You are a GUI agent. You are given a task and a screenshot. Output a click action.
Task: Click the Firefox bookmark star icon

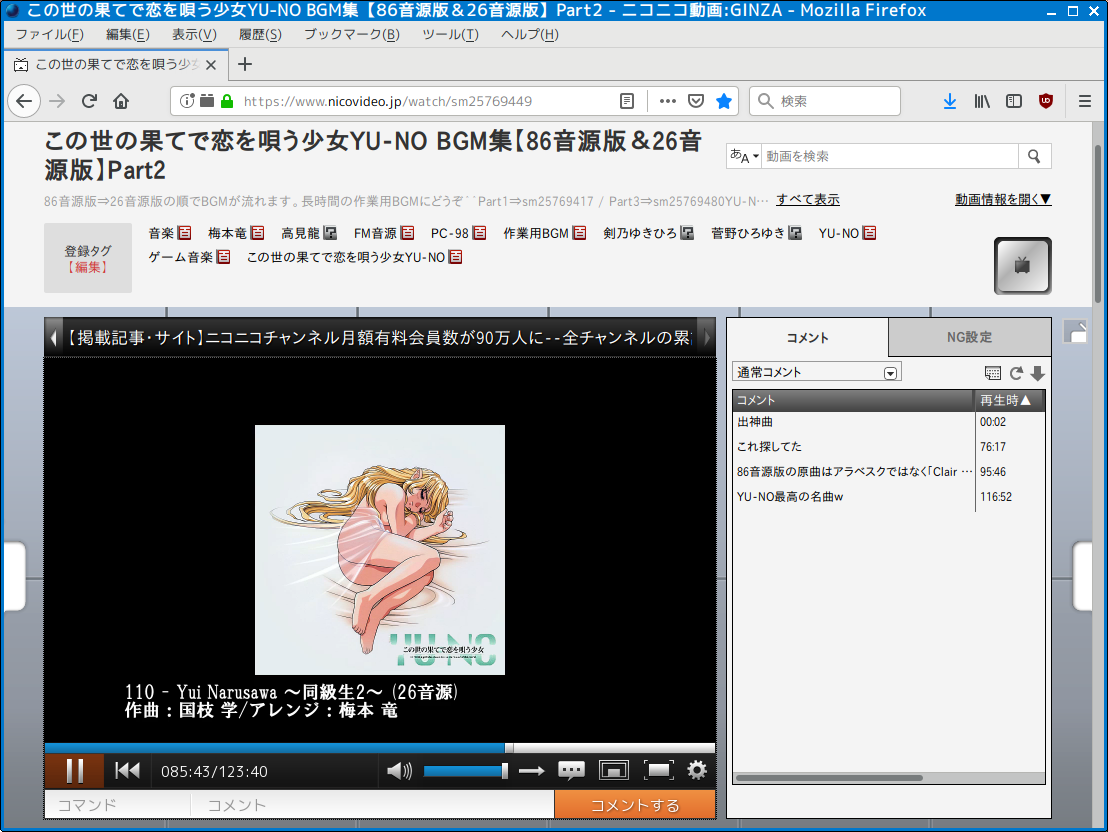pyautogui.click(x=724, y=101)
